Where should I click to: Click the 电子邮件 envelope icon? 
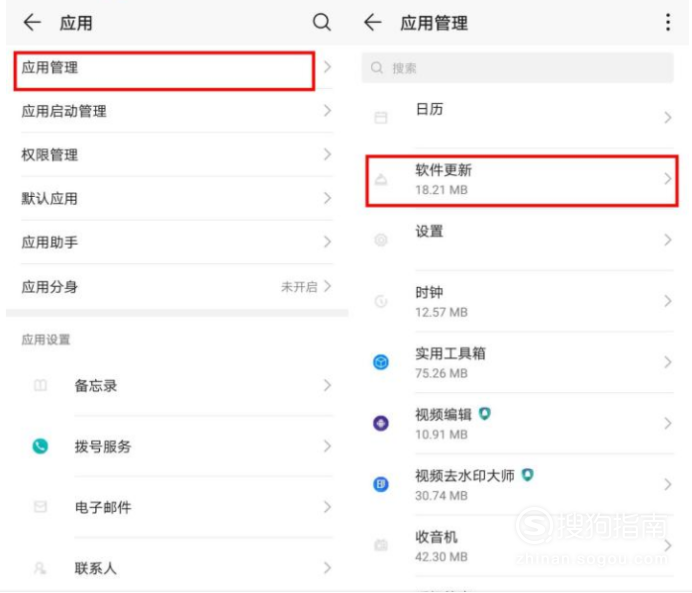[40, 507]
